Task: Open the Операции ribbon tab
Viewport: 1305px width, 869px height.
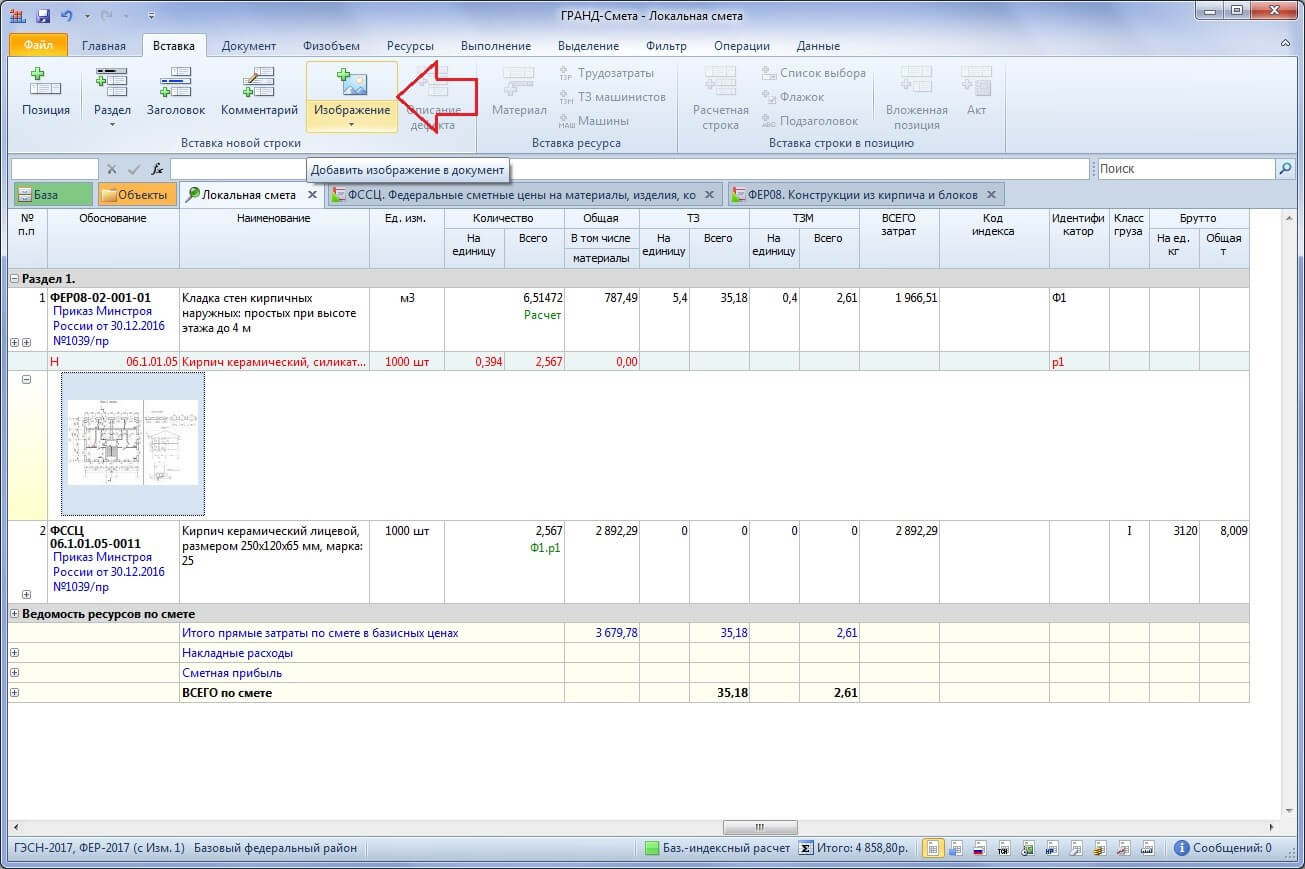Action: coord(742,46)
